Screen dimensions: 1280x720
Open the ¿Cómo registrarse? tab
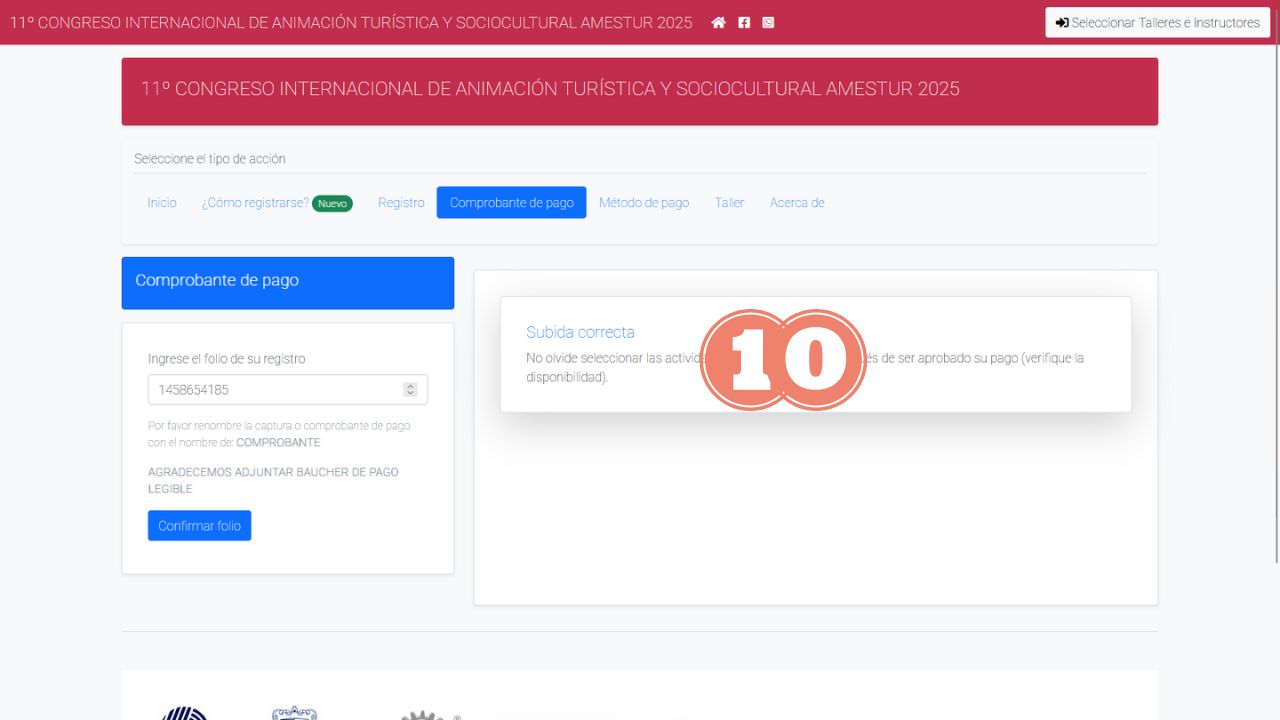point(255,203)
